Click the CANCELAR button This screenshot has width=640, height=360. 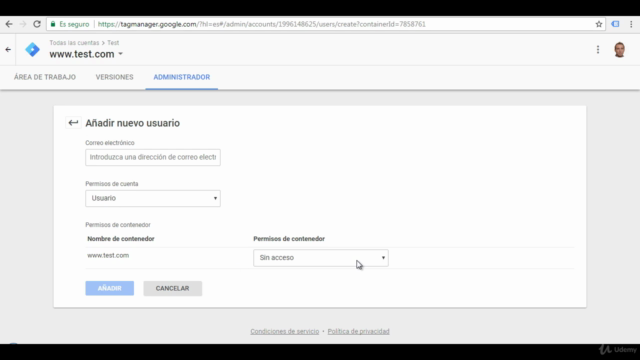[172, 288]
